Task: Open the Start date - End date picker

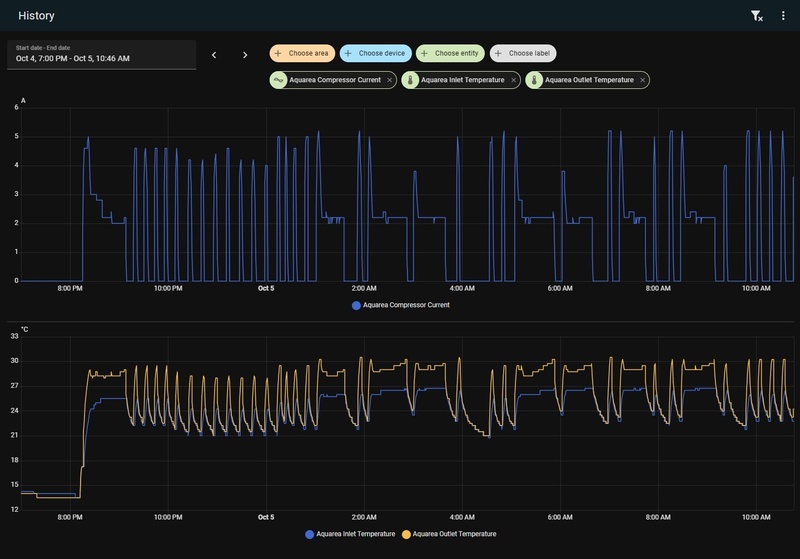Action: [x=102, y=55]
